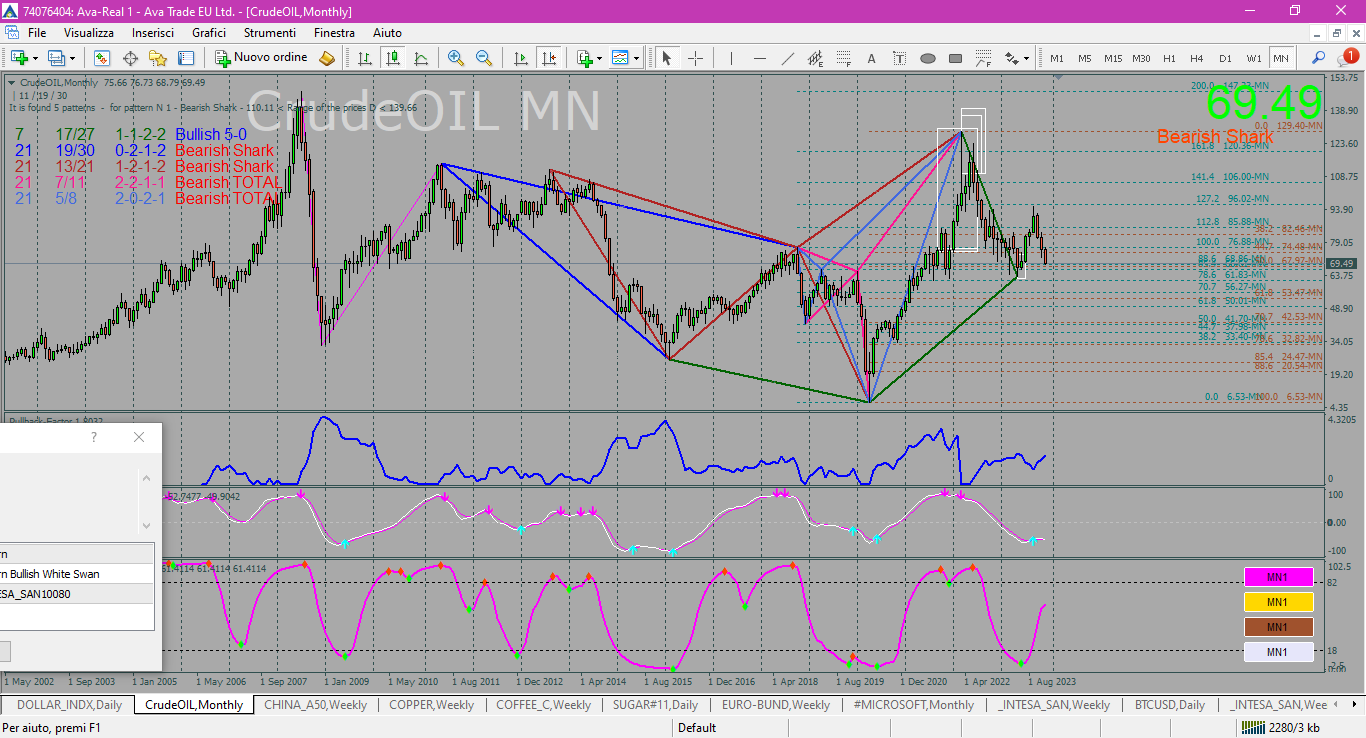Click the brown MN1 button
1366x738 pixels.
coord(1278,627)
